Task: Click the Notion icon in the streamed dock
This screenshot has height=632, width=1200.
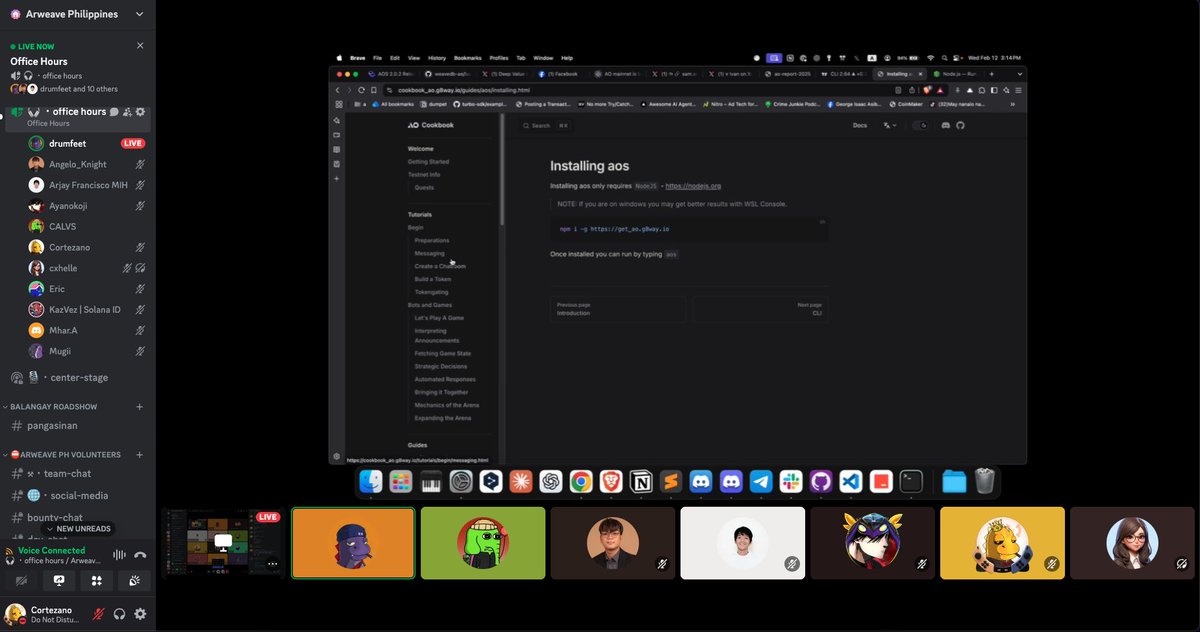Action: (x=640, y=482)
